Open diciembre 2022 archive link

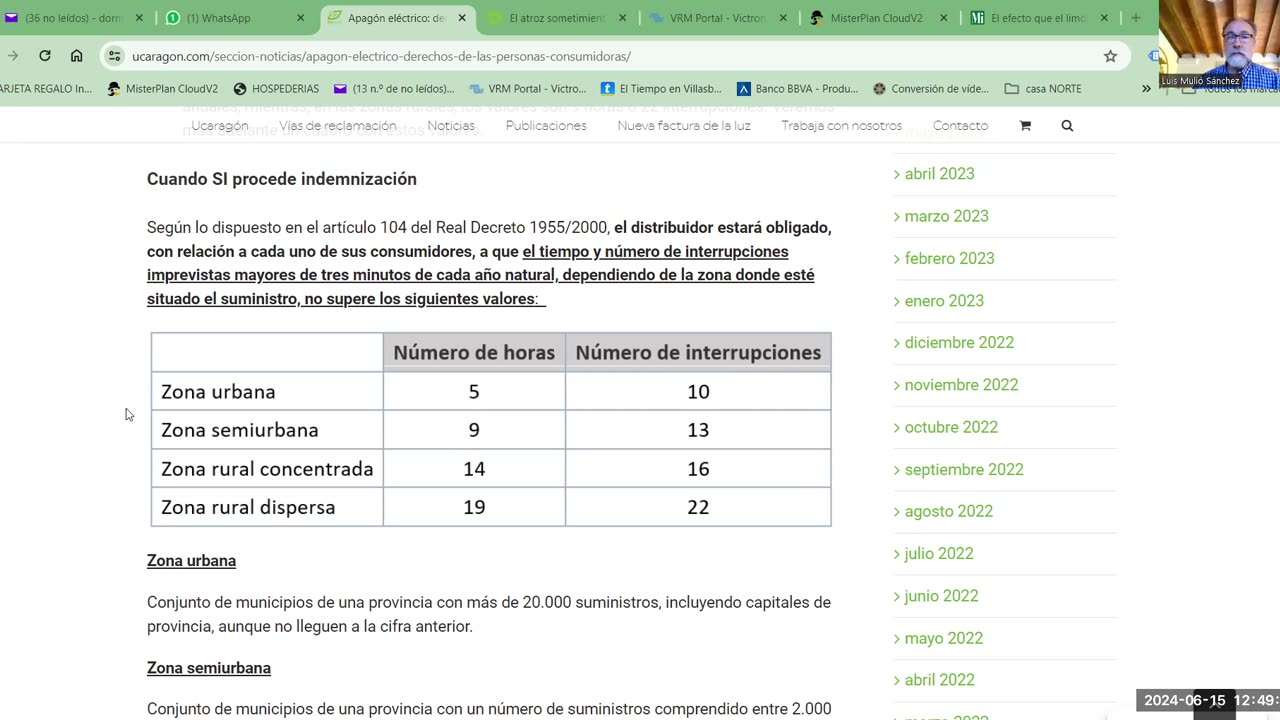[959, 343]
